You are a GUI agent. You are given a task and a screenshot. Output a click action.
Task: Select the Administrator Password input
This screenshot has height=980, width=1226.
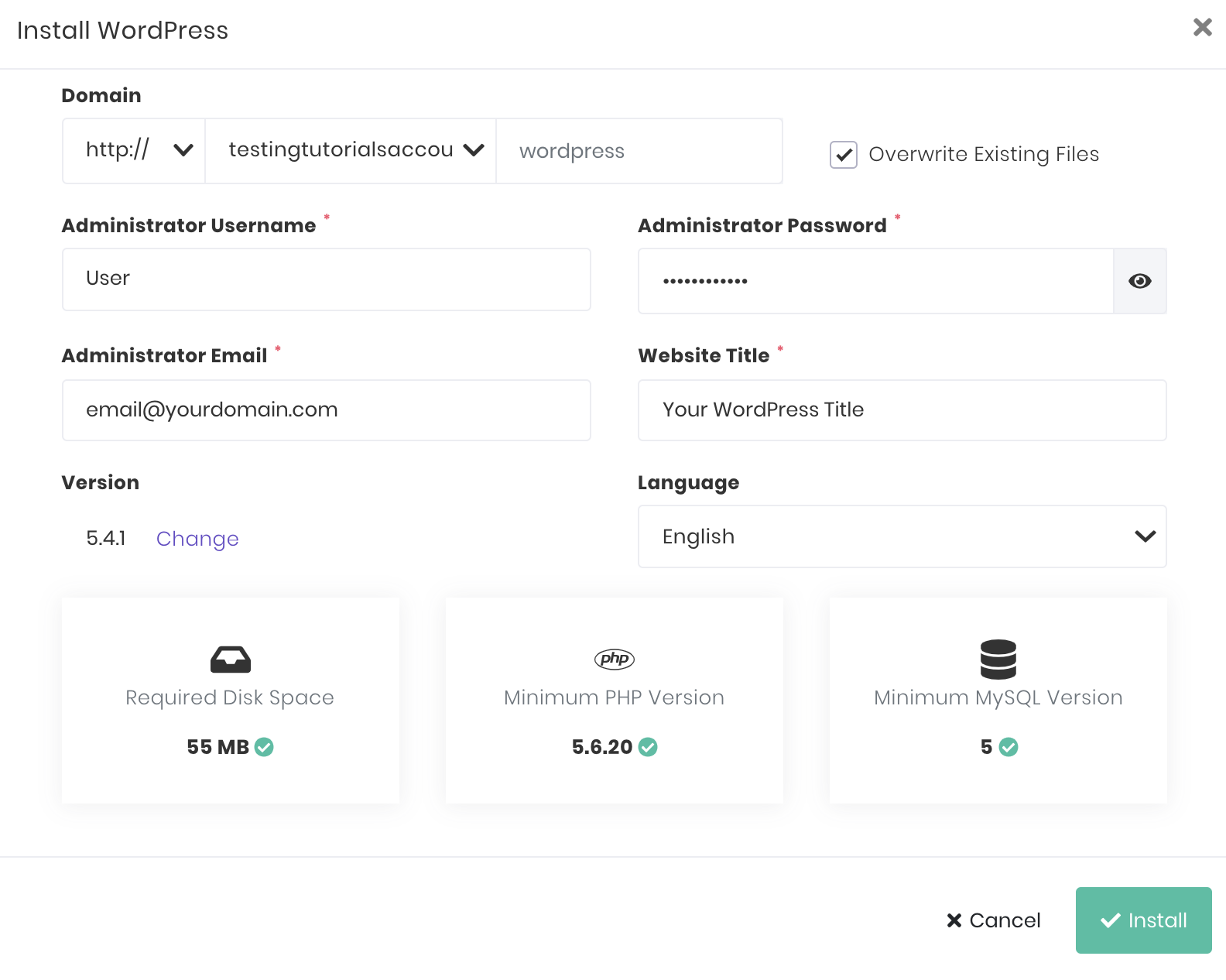click(875, 281)
